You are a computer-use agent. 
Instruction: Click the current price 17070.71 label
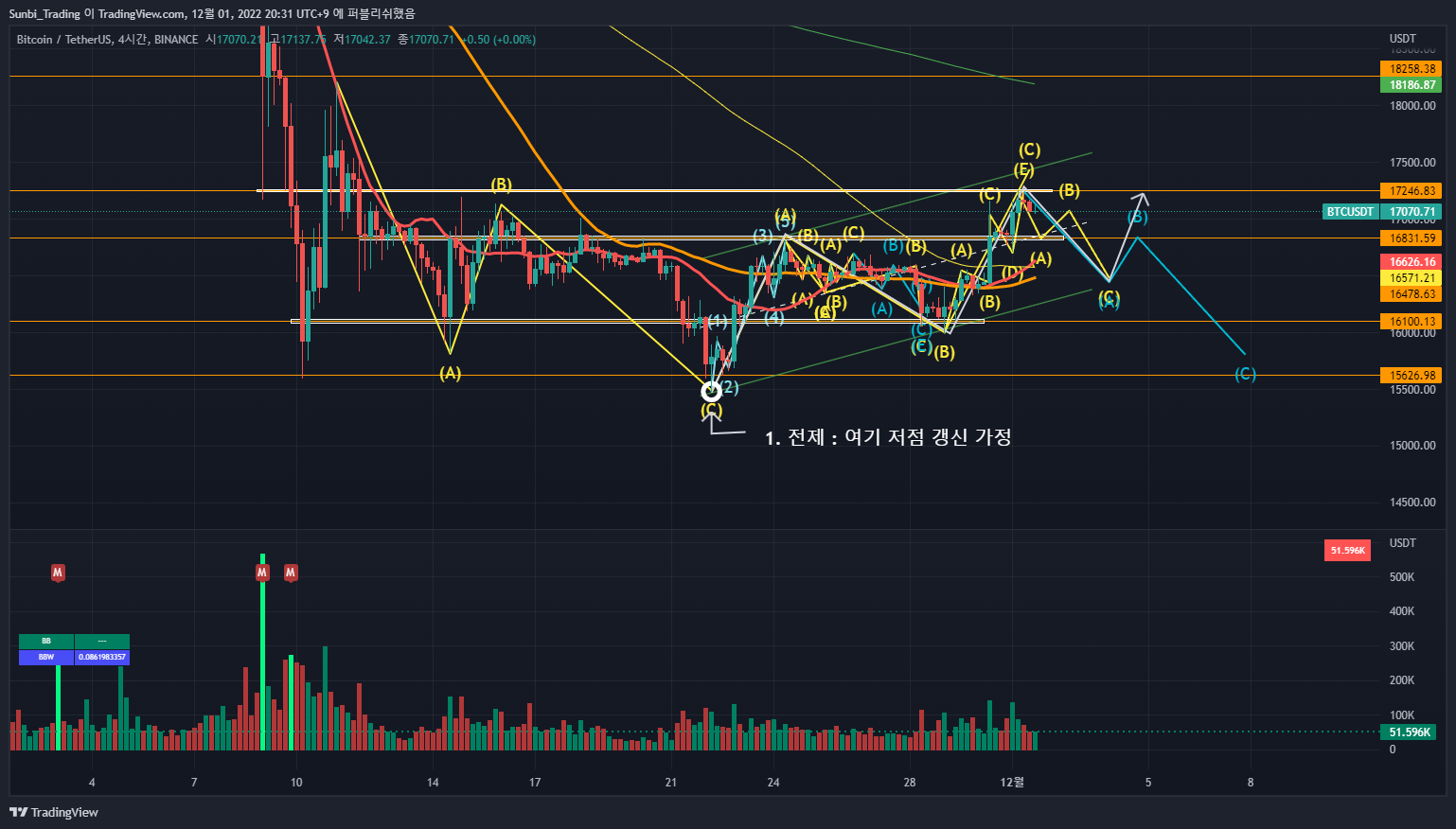pyautogui.click(x=1411, y=212)
